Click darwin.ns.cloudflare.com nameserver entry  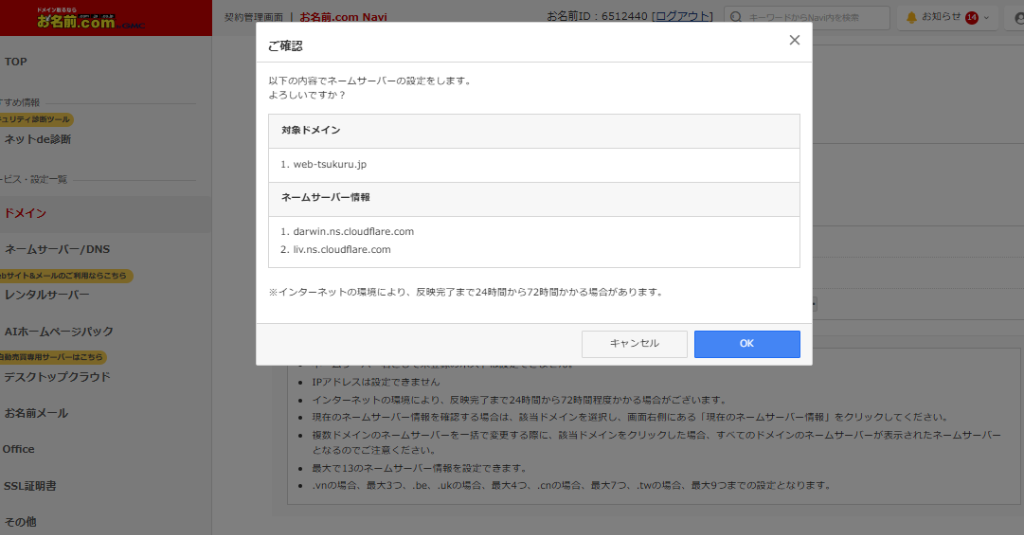pyautogui.click(x=353, y=231)
